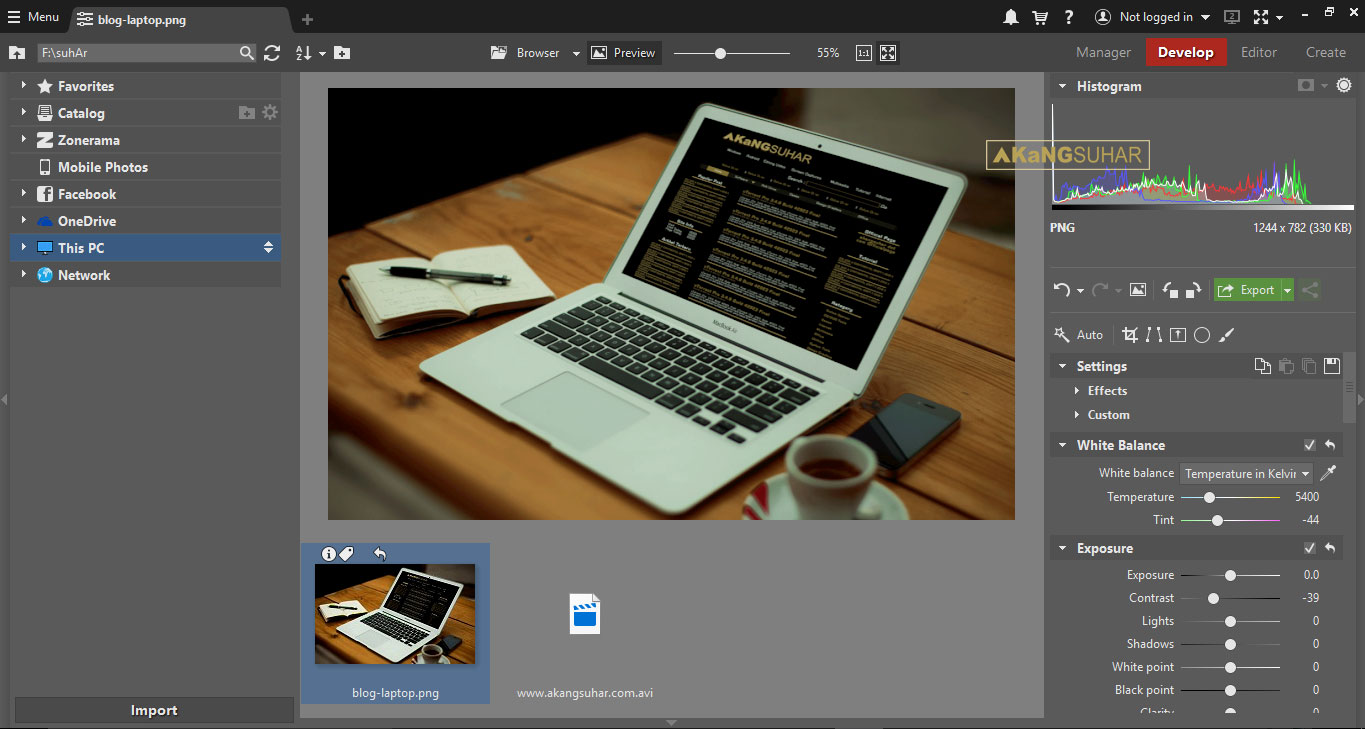The height and width of the screenshot is (729, 1365).
Task: Disable Exposure adjustments checkbox
Action: (x=1310, y=548)
